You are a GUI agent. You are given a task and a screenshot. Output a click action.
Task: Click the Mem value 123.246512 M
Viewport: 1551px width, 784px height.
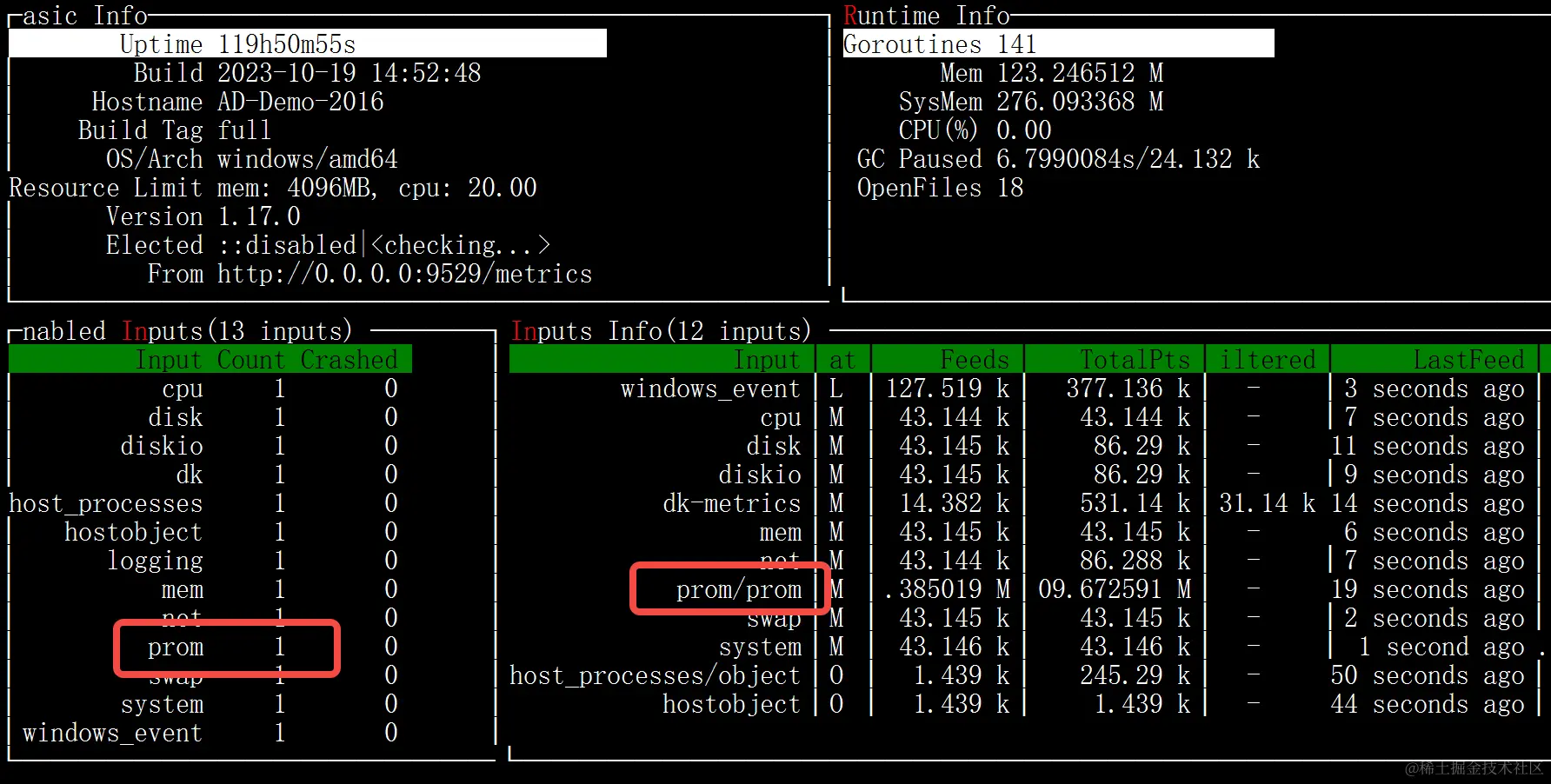coord(1080,72)
